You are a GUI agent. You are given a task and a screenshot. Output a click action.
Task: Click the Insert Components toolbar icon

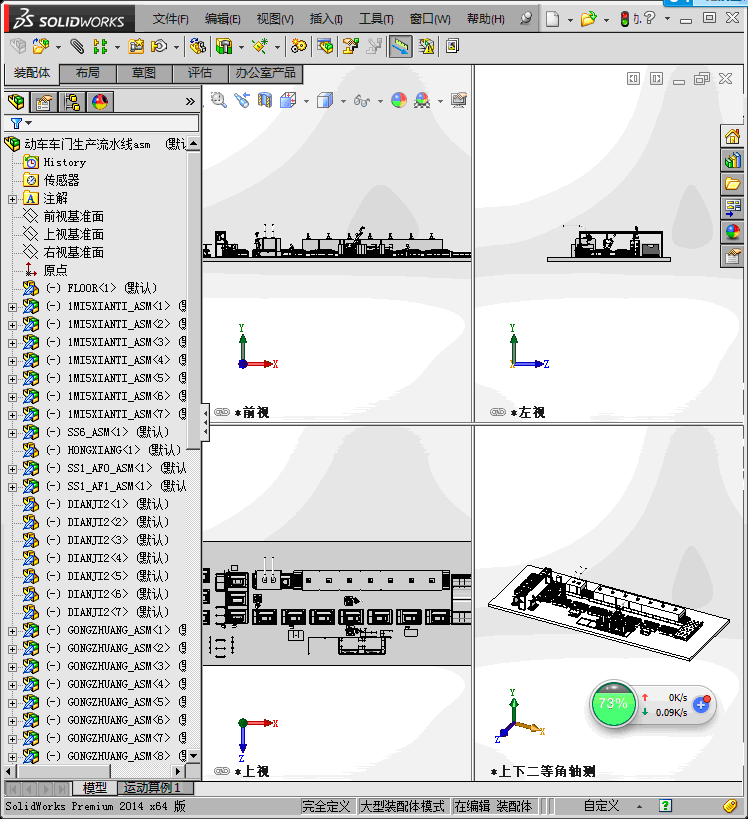tap(40, 46)
